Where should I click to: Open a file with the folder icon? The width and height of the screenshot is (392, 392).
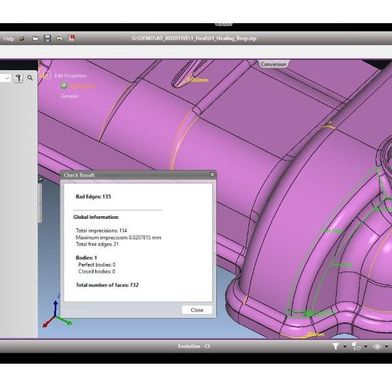click(x=35, y=39)
